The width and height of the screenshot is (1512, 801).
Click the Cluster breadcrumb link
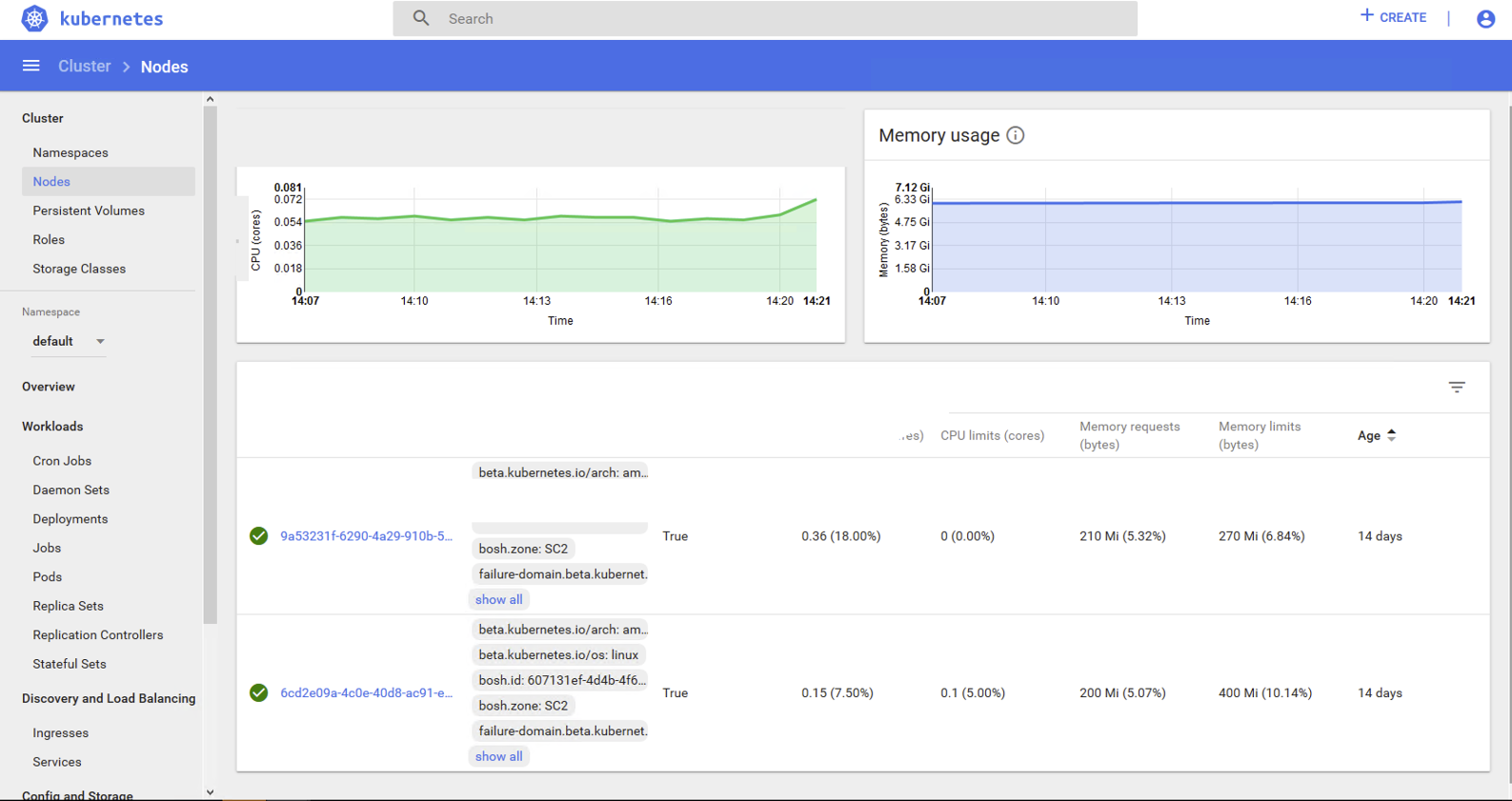coord(85,66)
